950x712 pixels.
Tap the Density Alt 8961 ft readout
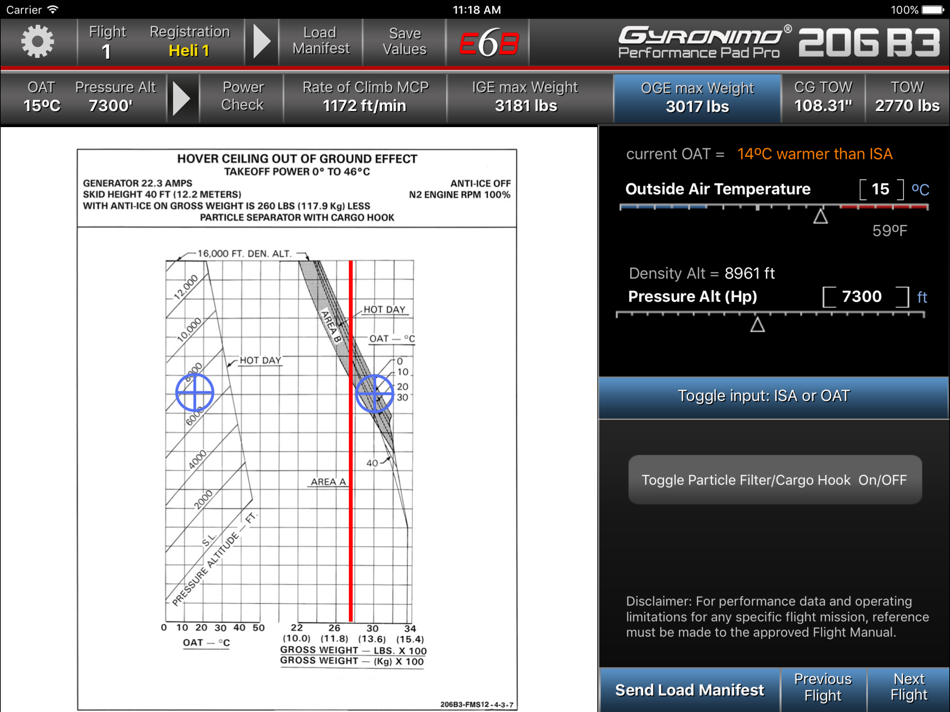pyautogui.click(x=702, y=273)
